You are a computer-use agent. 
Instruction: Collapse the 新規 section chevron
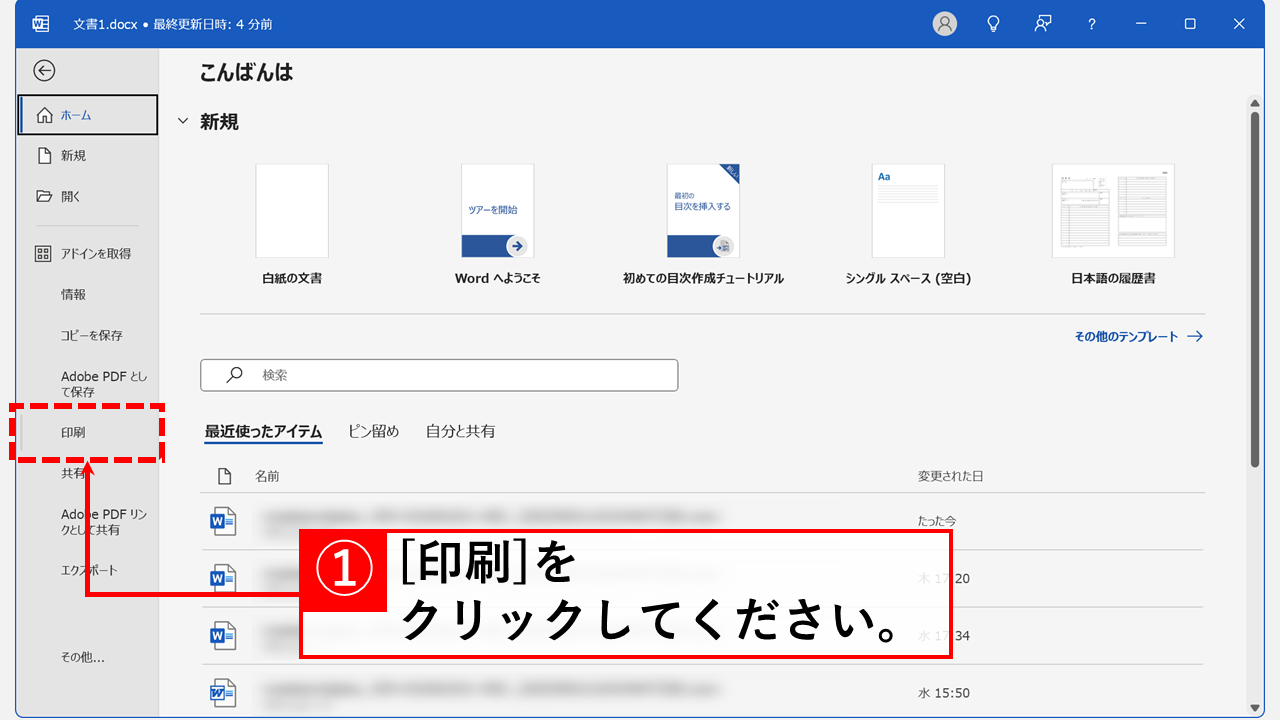pyautogui.click(x=183, y=122)
